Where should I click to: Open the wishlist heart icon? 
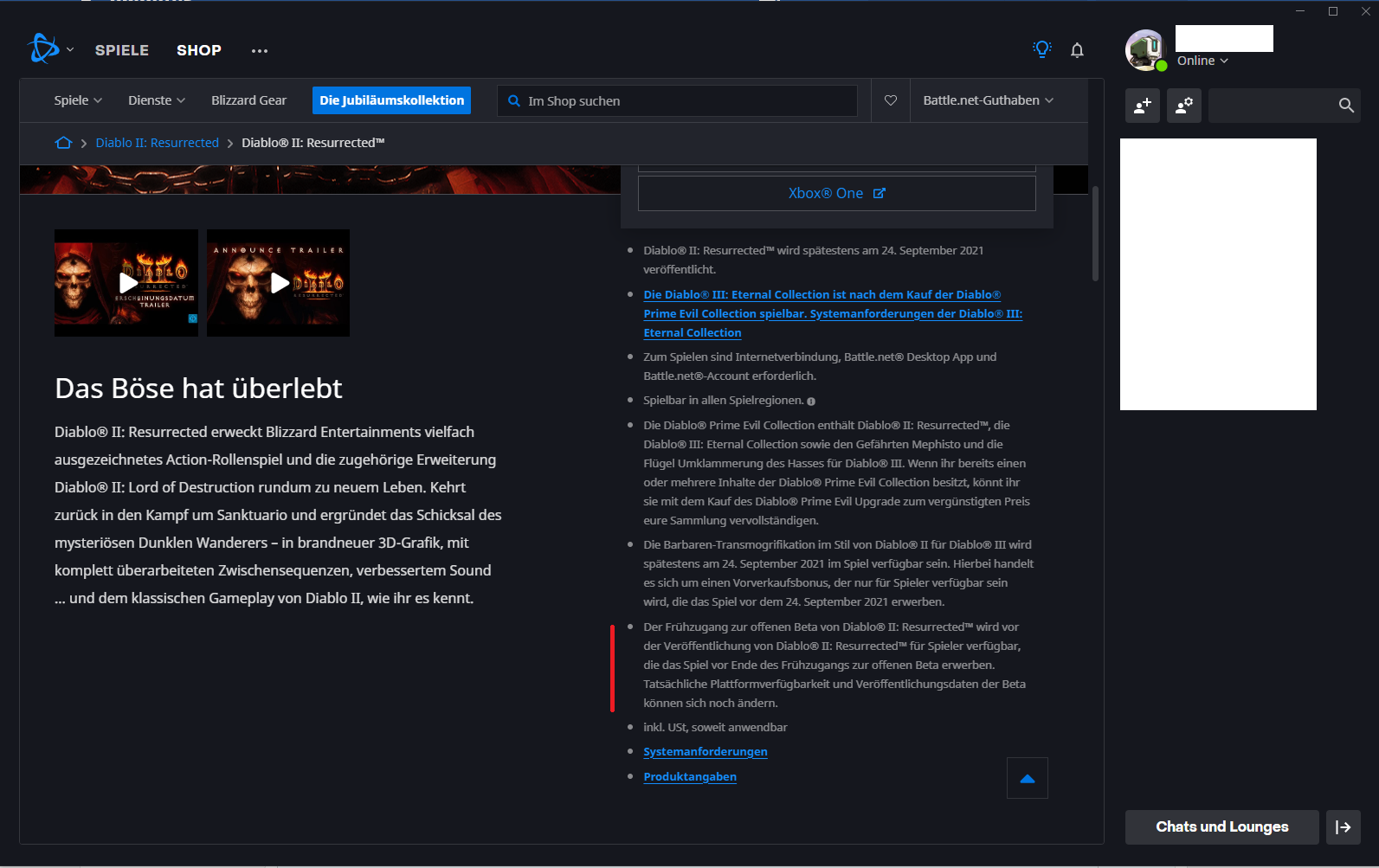[x=891, y=100]
